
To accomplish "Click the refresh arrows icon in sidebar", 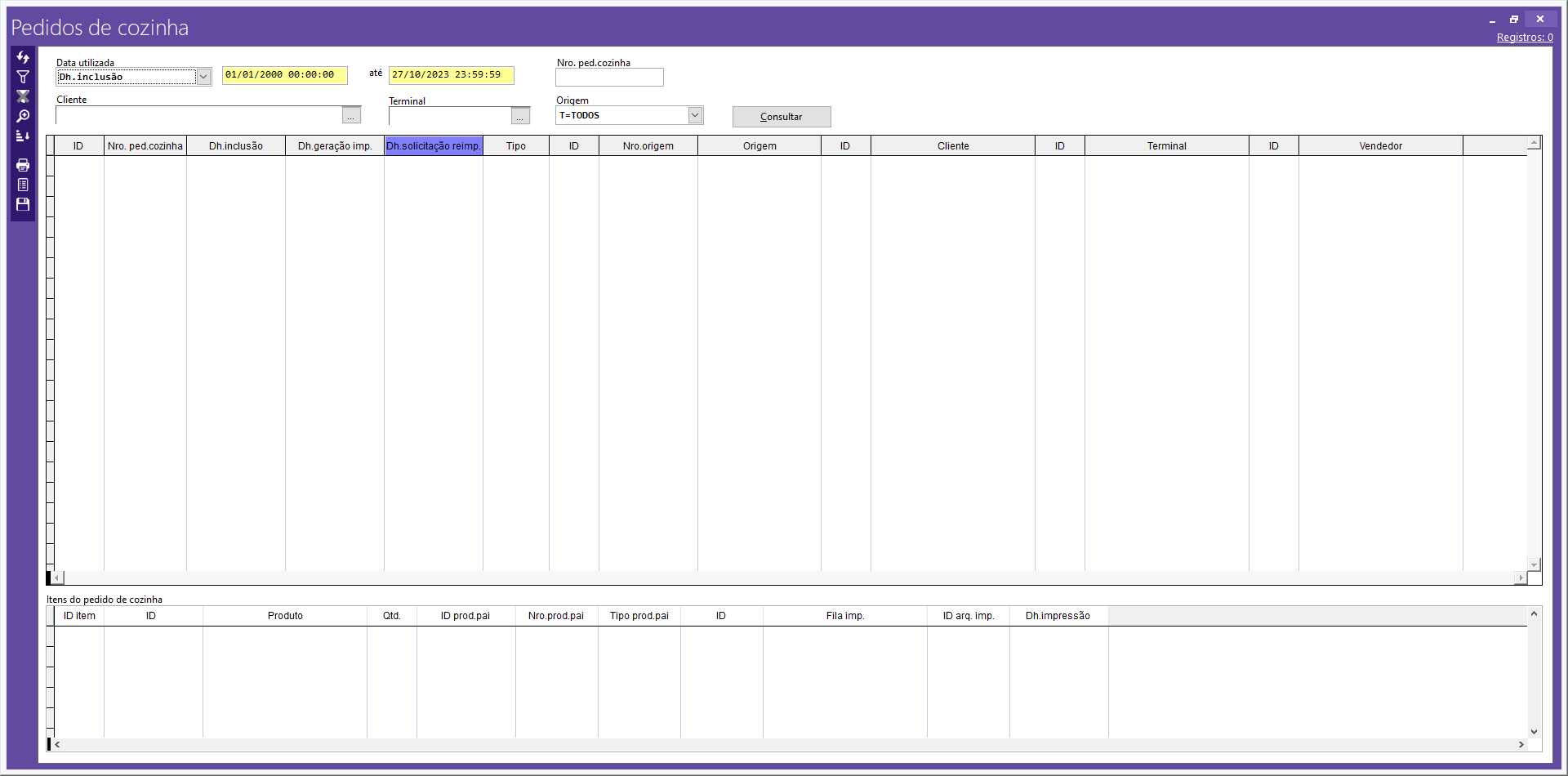I will point(23,57).
